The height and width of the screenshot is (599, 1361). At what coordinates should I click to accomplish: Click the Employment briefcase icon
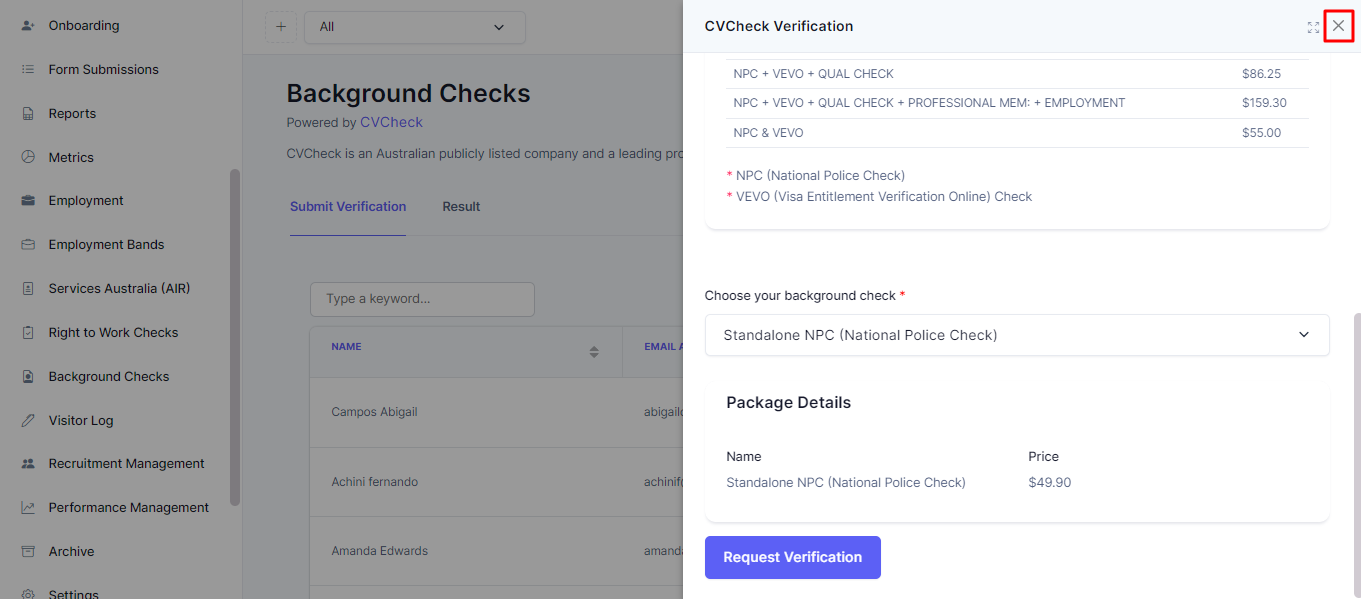click(28, 200)
